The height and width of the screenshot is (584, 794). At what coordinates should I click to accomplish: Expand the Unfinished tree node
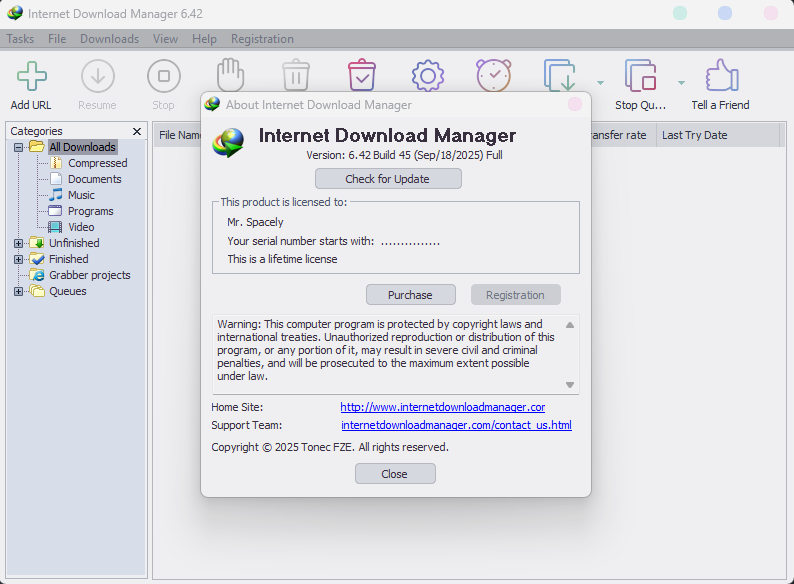click(x=19, y=243)
